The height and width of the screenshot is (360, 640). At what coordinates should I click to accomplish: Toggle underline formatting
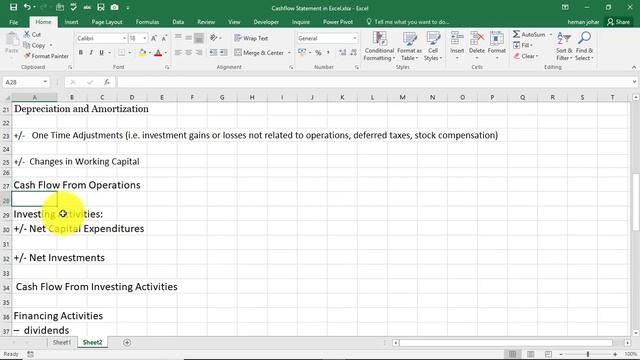[101, 53]
